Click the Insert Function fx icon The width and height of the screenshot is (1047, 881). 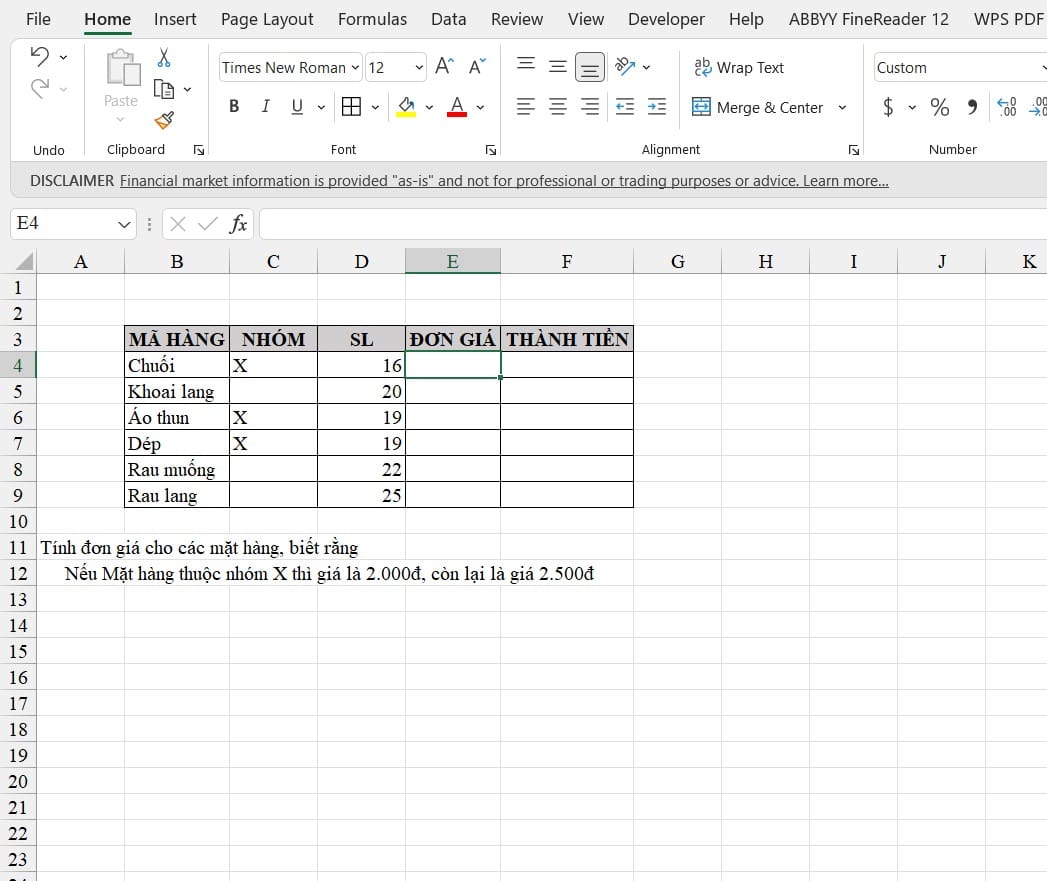click(x=238, y=224)
